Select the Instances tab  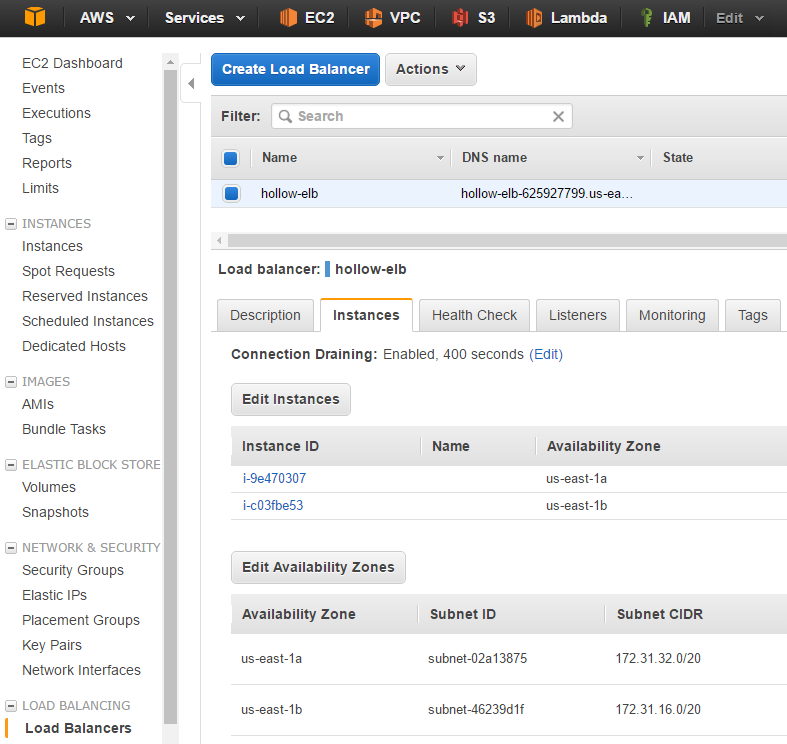click(366, 315)
